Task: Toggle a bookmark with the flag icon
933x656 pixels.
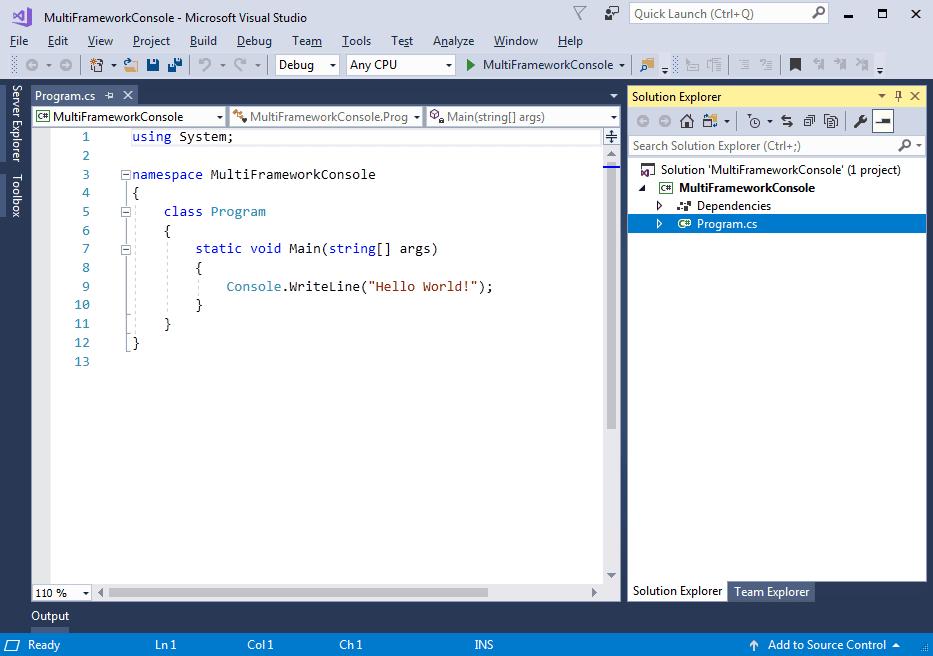Action: [795, 65]
